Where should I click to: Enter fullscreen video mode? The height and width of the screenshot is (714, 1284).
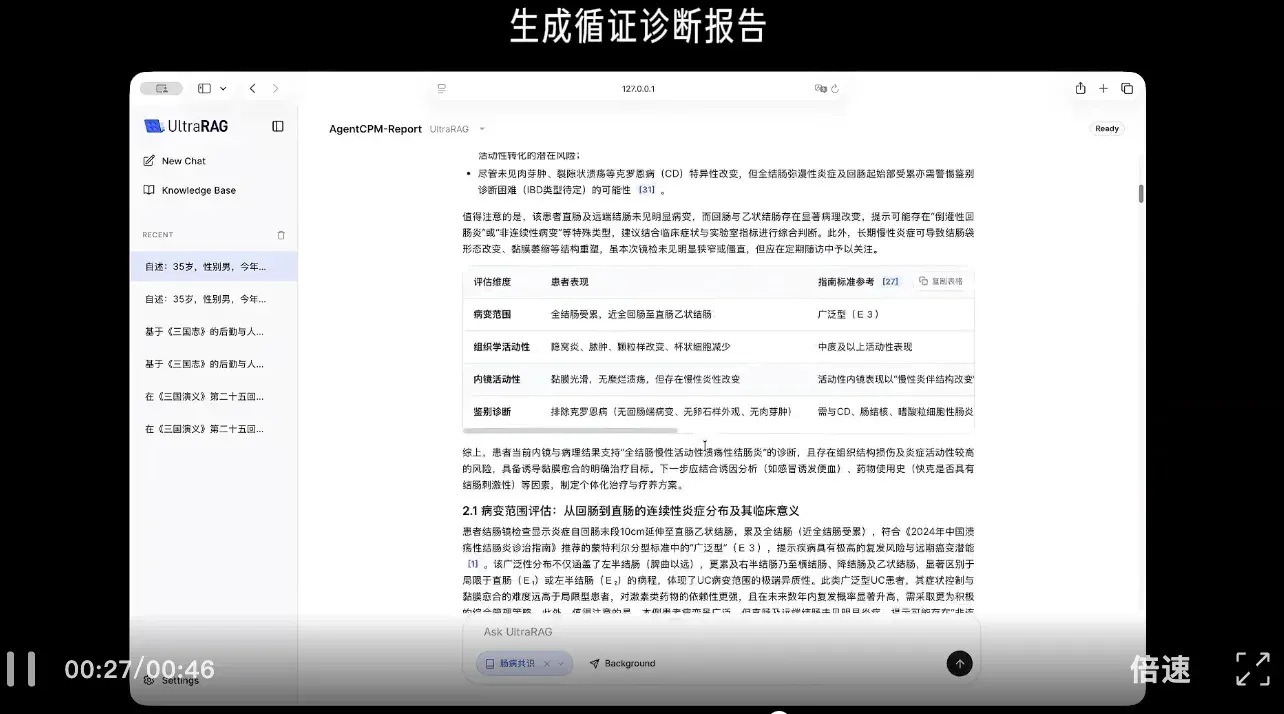(1252, 669)
